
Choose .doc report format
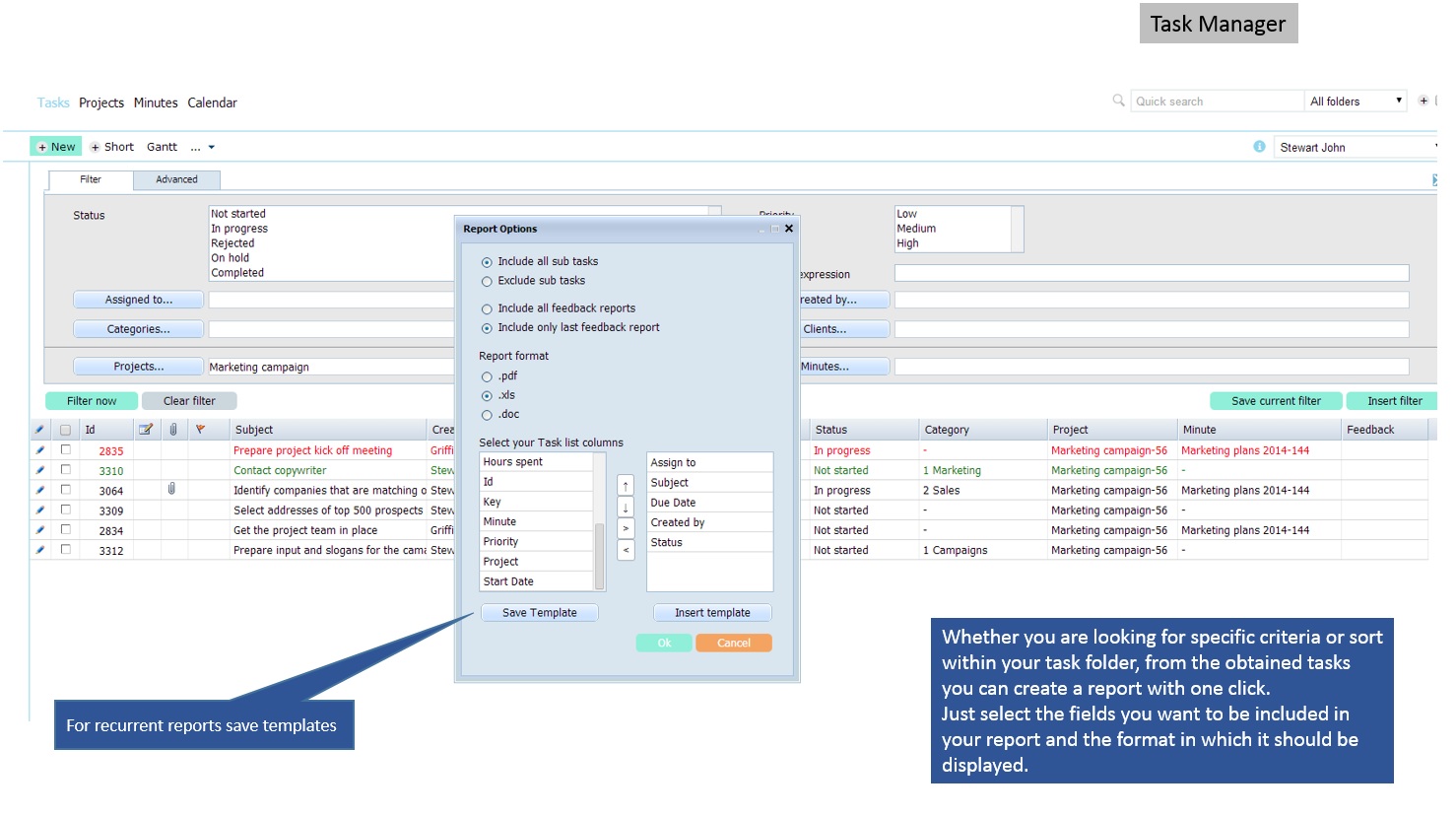487,416
